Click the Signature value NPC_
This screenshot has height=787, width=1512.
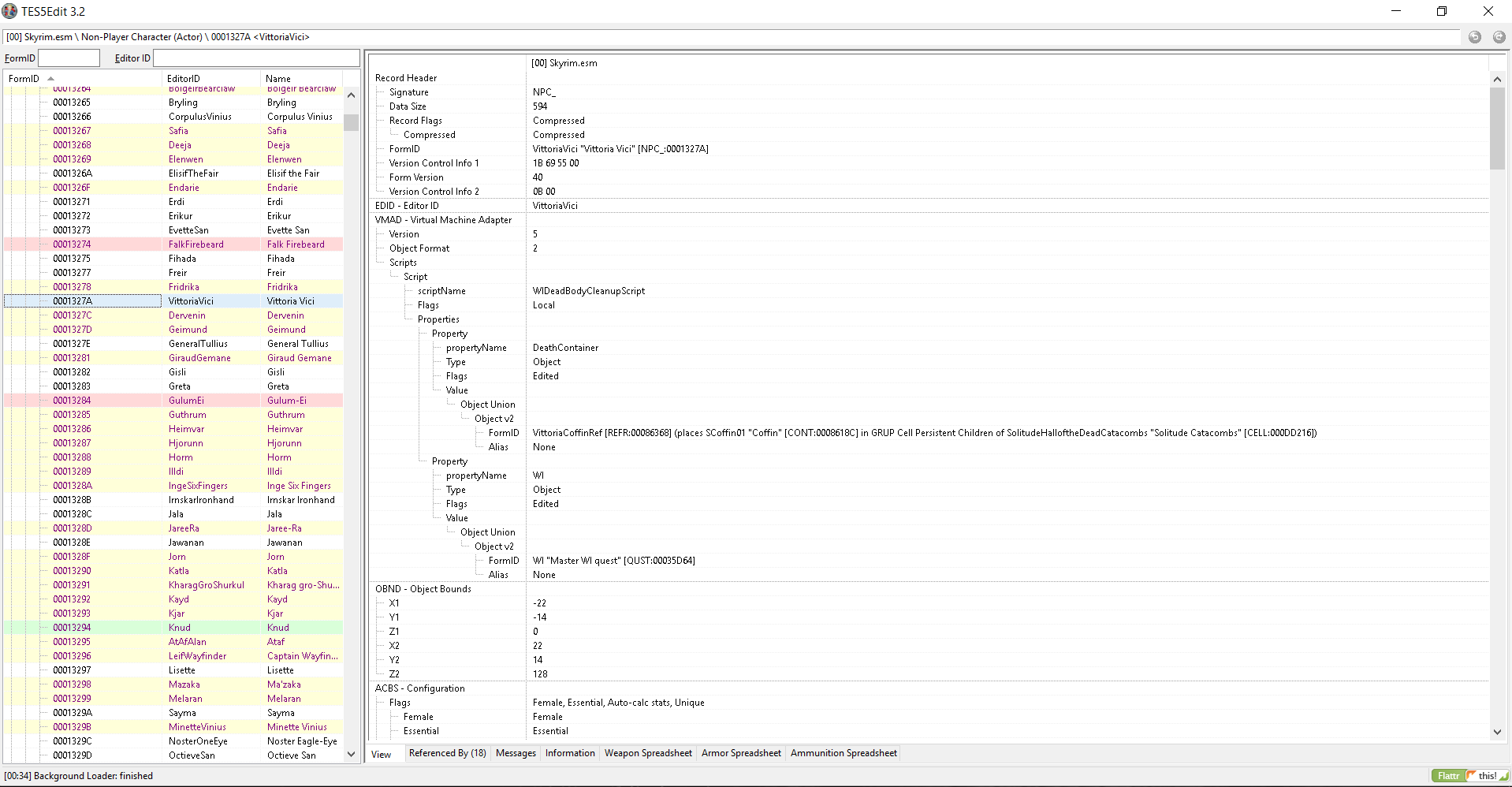point(544,92)
